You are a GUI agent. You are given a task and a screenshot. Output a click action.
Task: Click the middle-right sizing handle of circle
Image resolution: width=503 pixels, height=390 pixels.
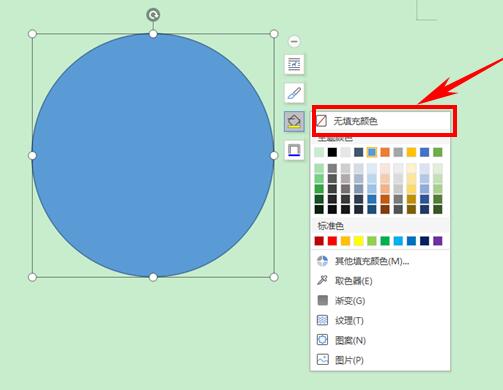[x=274, y=155]
